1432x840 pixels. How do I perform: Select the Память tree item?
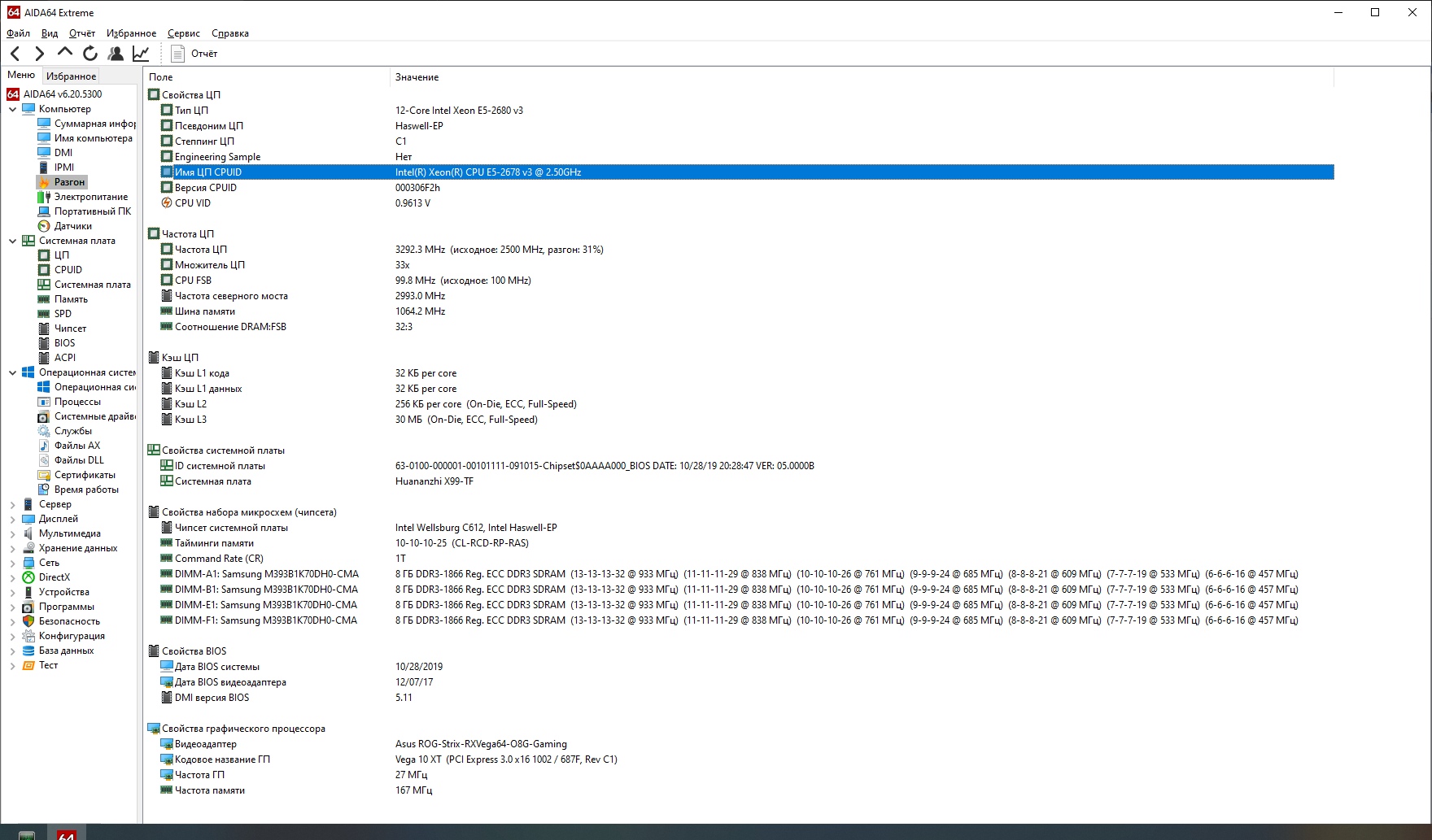tap(63, 299)
